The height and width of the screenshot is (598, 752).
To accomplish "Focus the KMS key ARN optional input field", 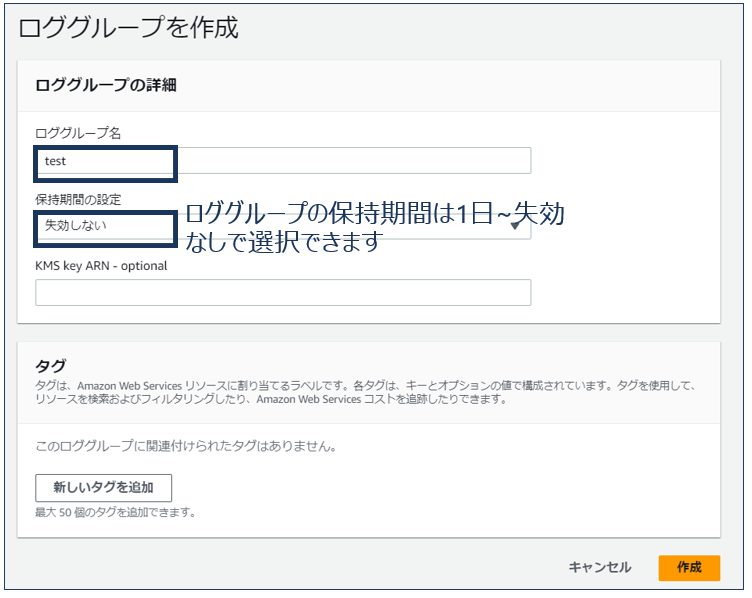I will pyautogui.click(x=283, y=292).
